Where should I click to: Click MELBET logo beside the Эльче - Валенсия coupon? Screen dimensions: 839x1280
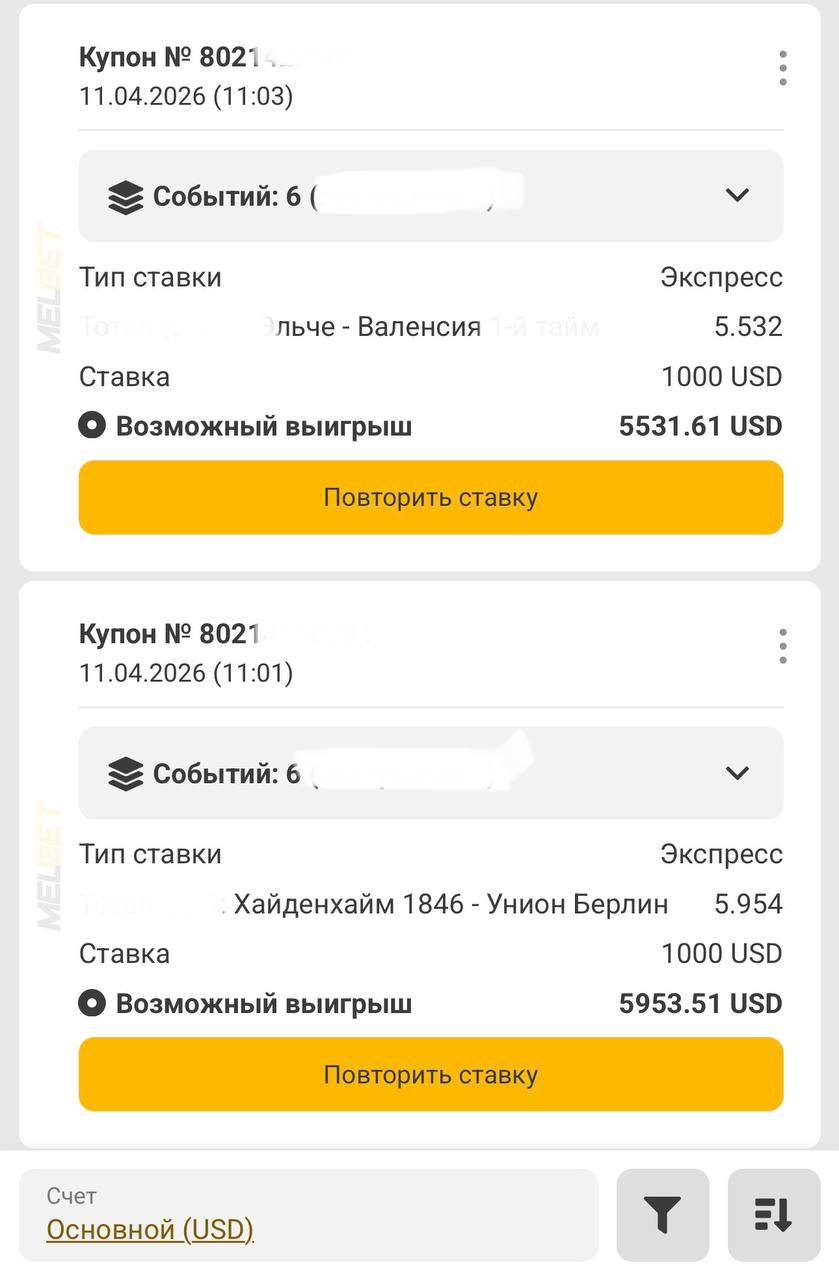(x=50, y=289)
